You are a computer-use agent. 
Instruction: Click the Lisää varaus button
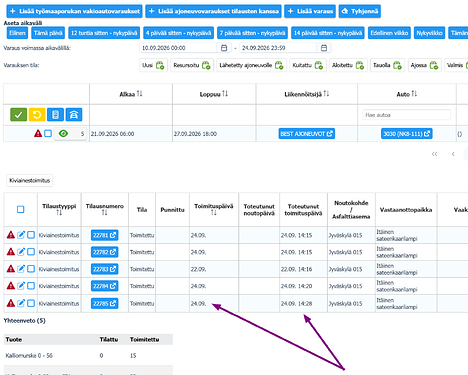point(310,11)
